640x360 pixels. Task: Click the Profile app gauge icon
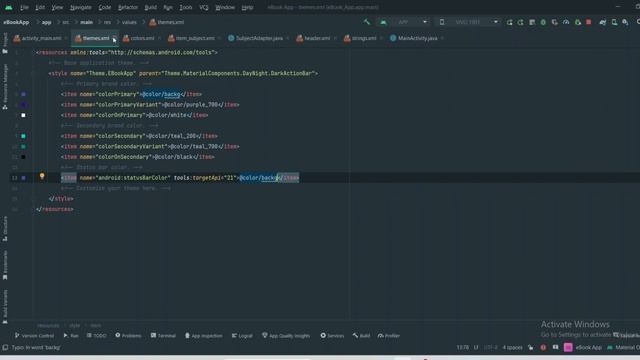pyautogui.click(x=566, y=22)
